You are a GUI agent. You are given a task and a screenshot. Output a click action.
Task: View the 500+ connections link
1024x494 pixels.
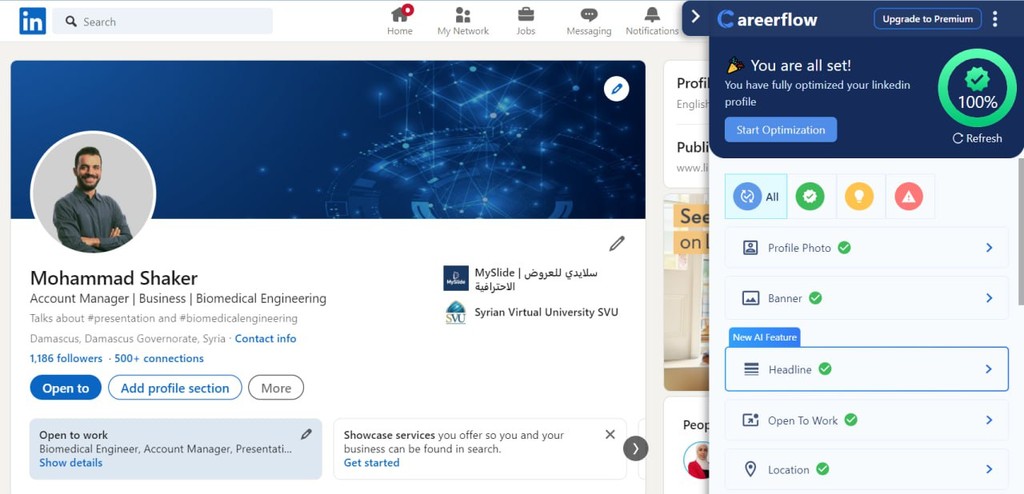(x=159, y=358)
